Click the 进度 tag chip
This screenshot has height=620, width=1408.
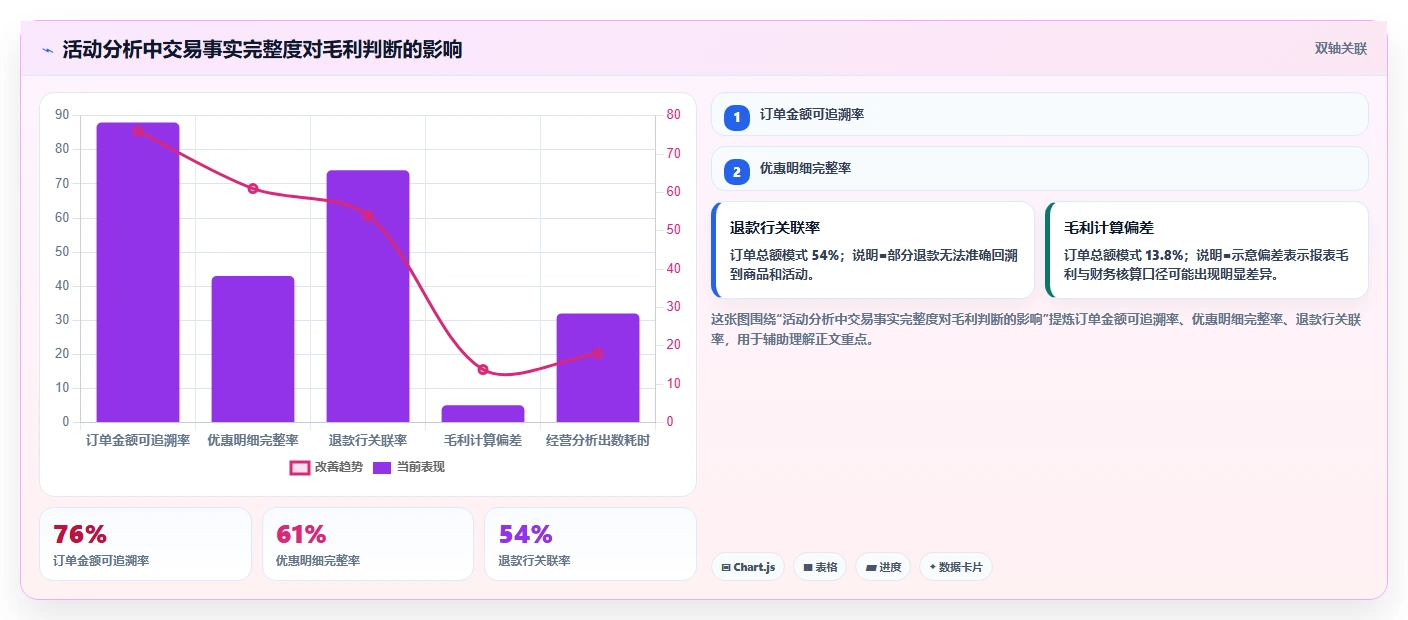883,567
